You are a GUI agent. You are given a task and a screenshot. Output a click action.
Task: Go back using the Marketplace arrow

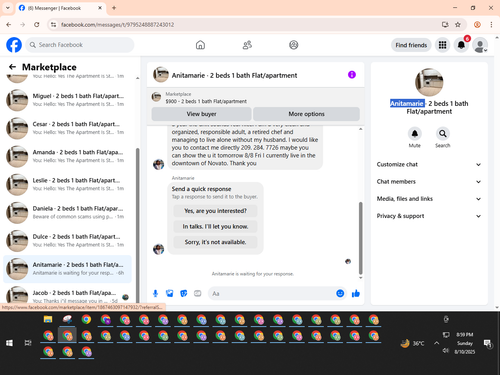[12, 67]
